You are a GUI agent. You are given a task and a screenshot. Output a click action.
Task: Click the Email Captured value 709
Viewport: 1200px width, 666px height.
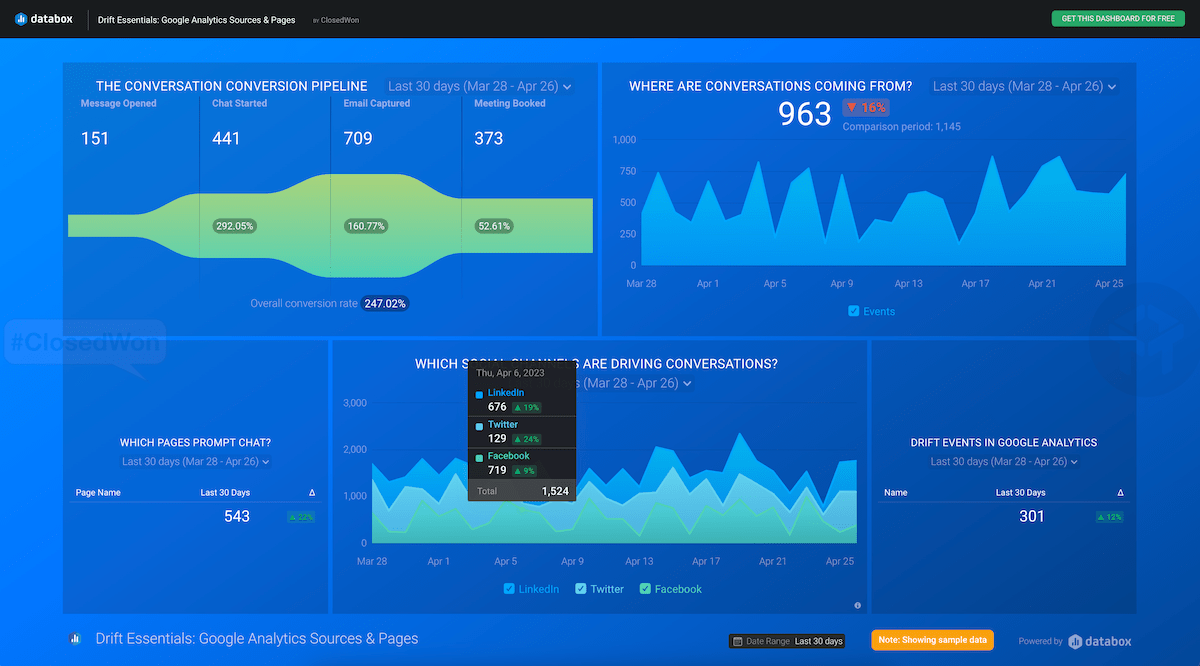point(358,138)
